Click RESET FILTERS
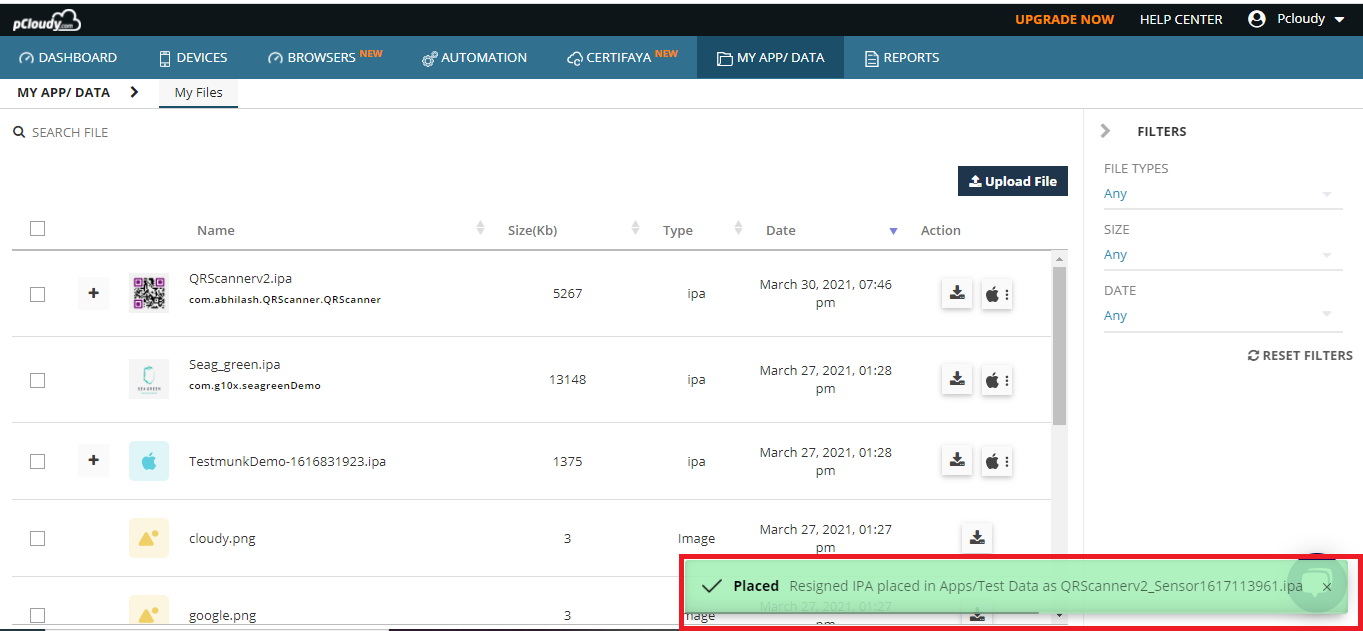This screenshot has height=631, width=1363. (x=1300, y=355)
